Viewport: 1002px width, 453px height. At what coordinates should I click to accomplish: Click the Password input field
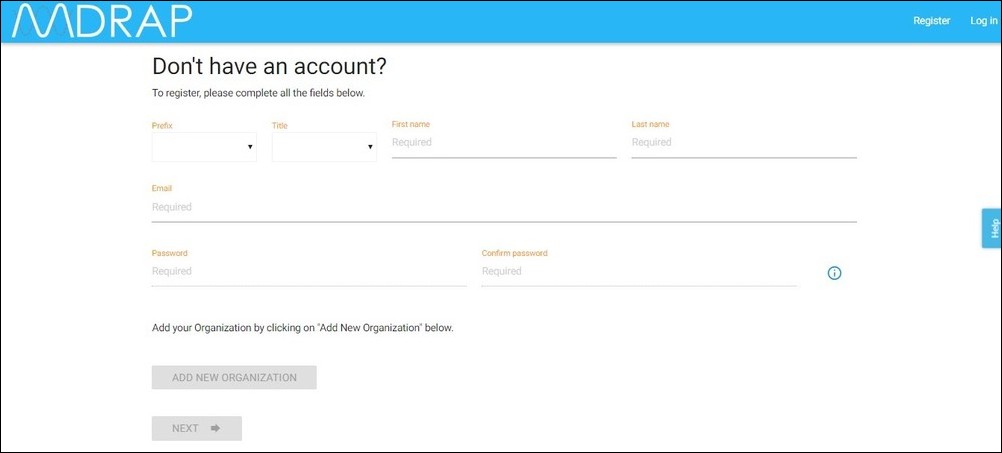[309, 271]
